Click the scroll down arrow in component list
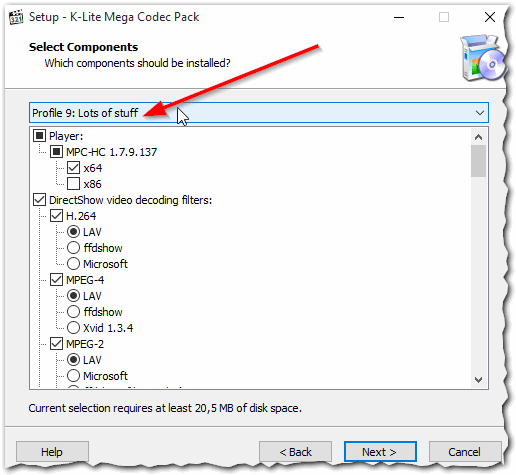 (x=478, y=380)
